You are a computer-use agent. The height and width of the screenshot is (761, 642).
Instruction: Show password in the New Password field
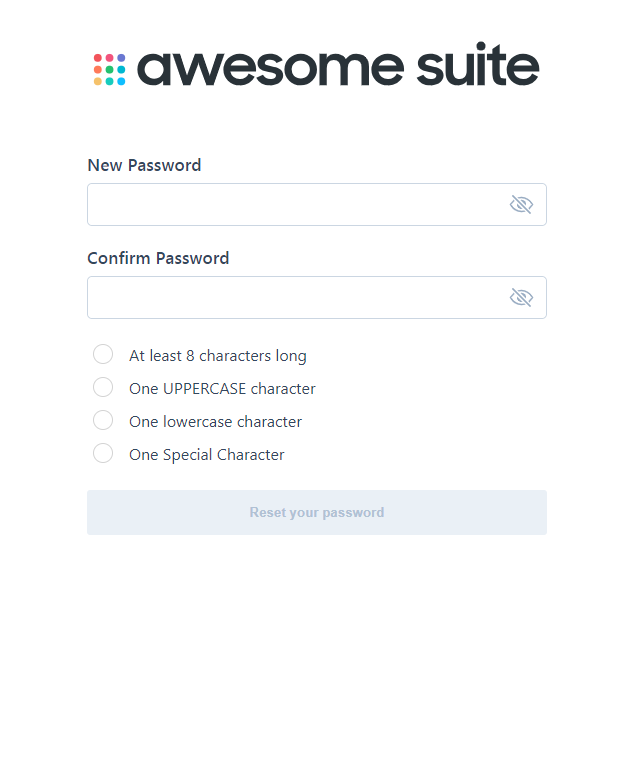[521, 204]
